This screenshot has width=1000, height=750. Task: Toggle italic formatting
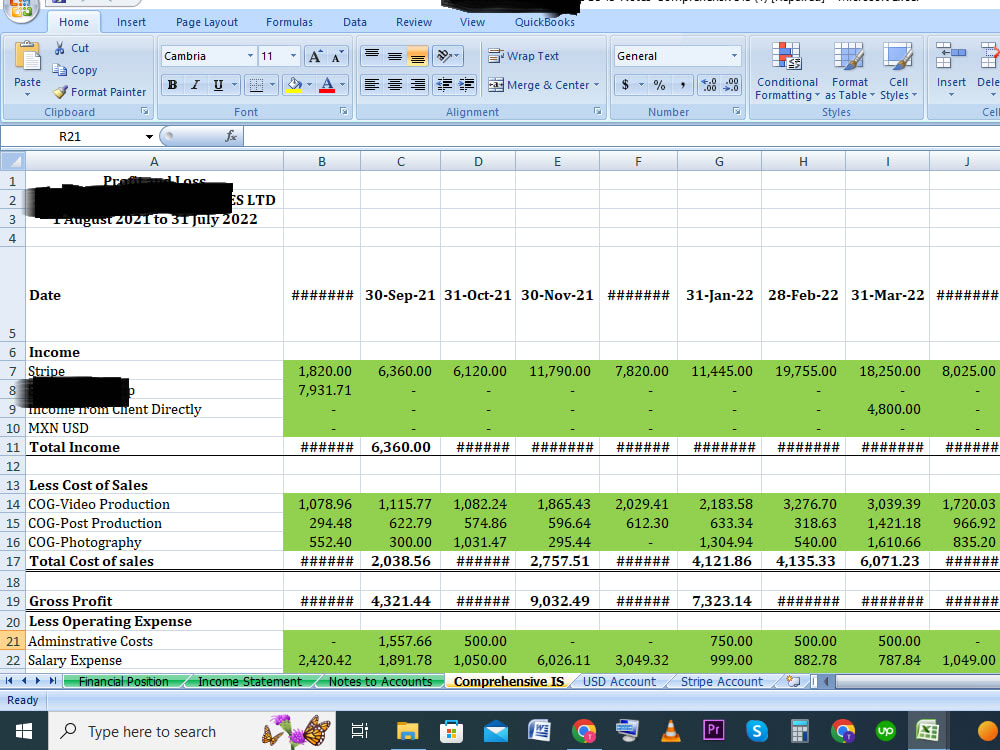click(195, 85)
